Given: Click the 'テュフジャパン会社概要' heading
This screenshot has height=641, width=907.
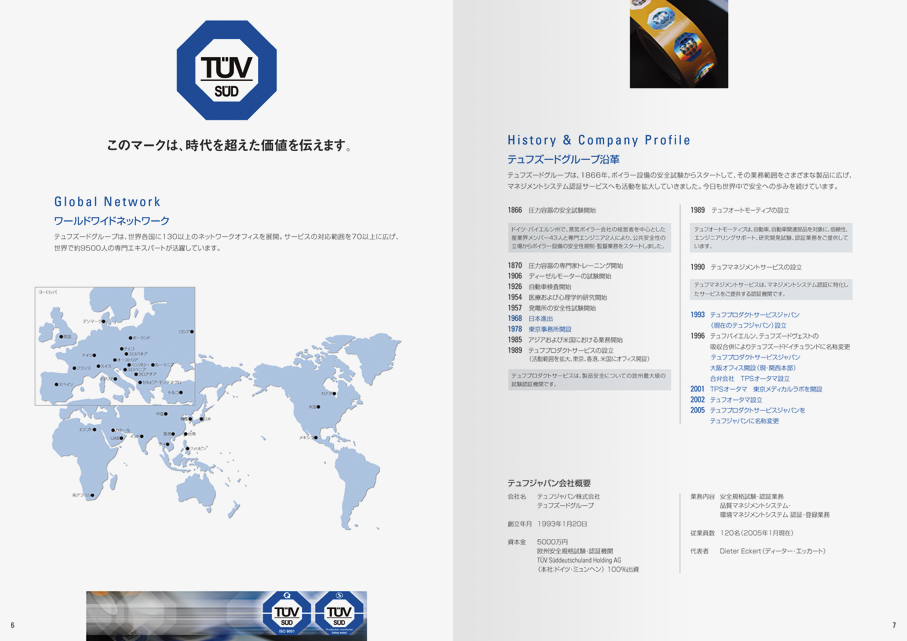Looking at the screenshot, I should pos(549,483).
